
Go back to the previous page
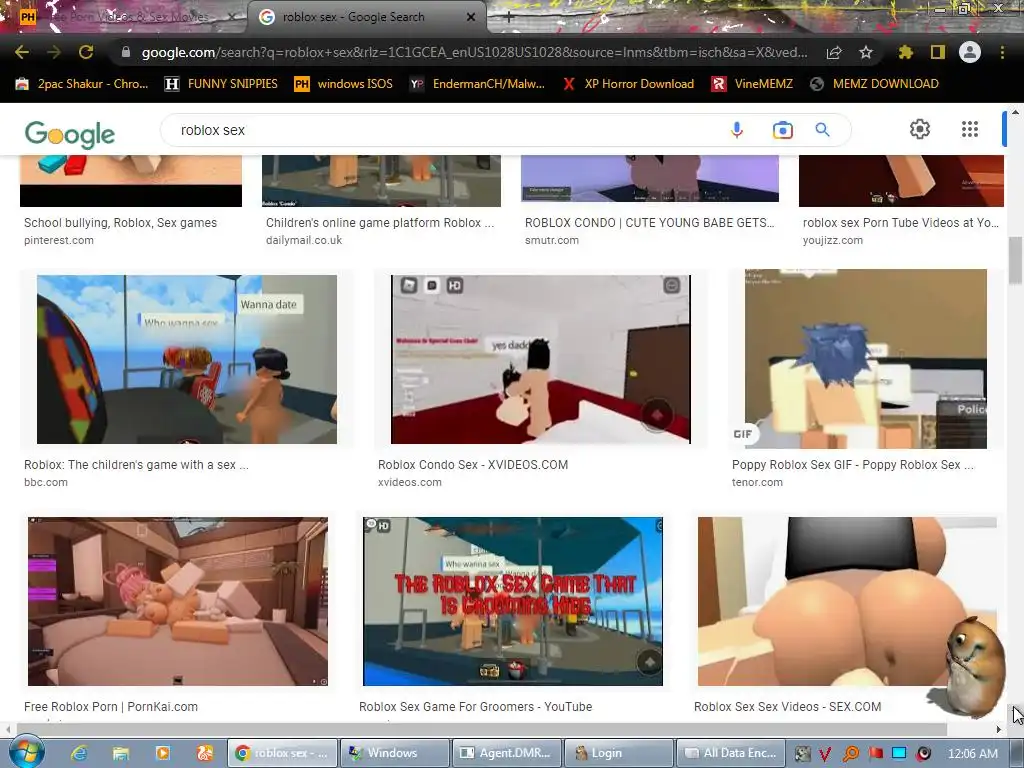click(22, 52)
